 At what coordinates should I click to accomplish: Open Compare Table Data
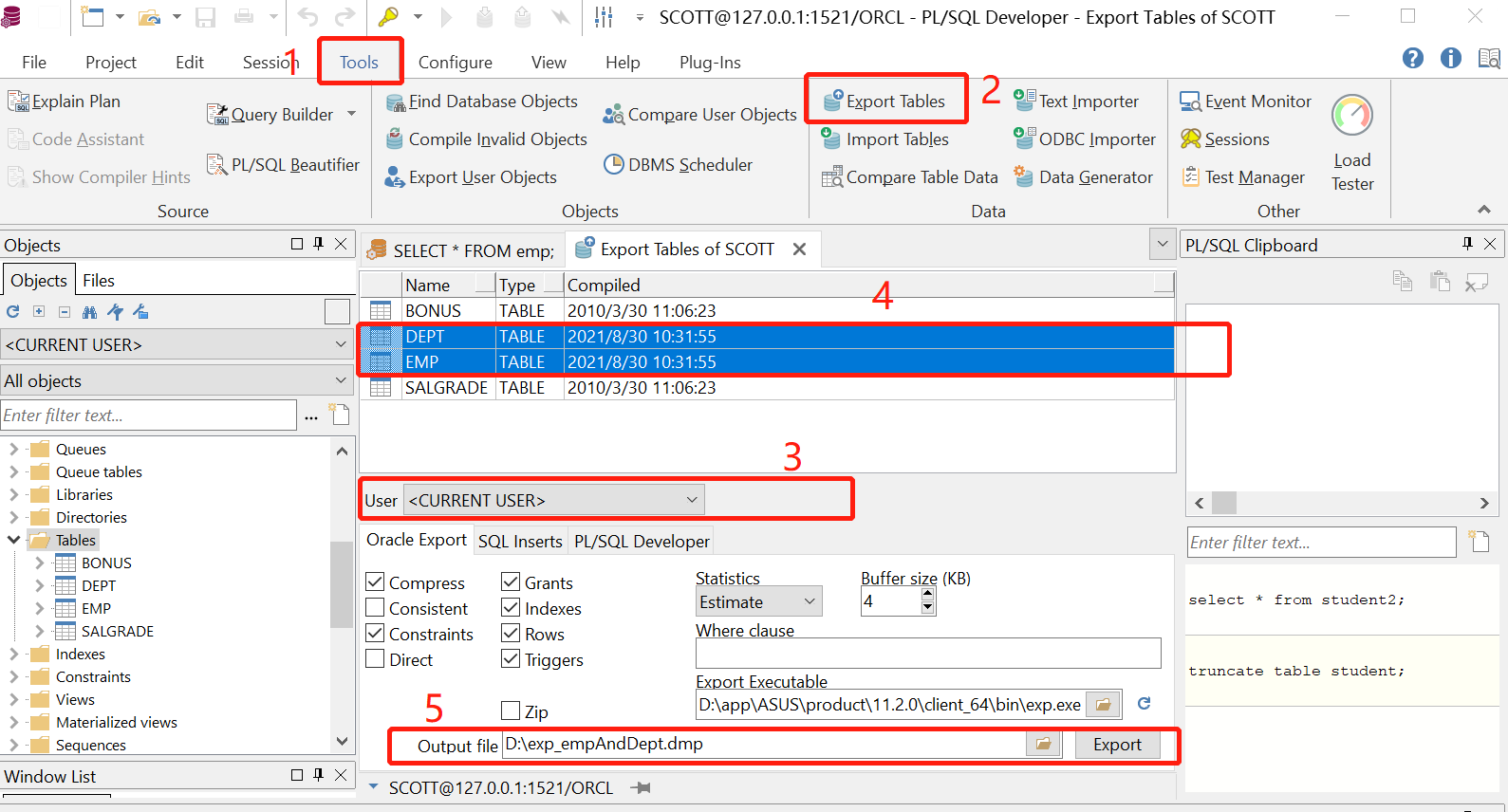point(910,177)
